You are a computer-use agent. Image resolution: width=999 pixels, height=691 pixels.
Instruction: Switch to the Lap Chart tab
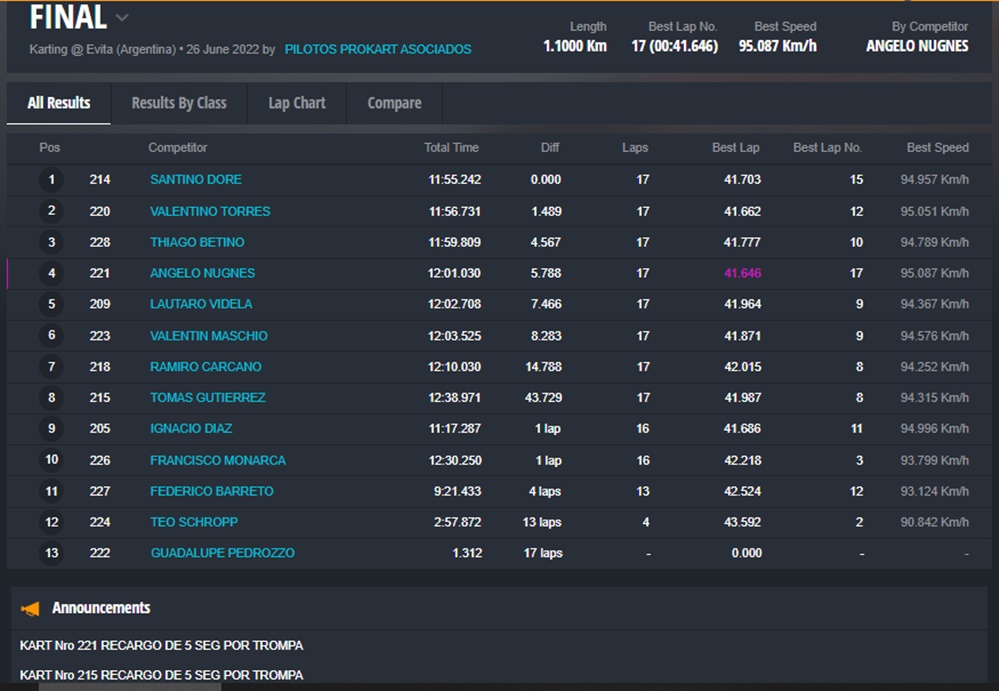[297, 103]
